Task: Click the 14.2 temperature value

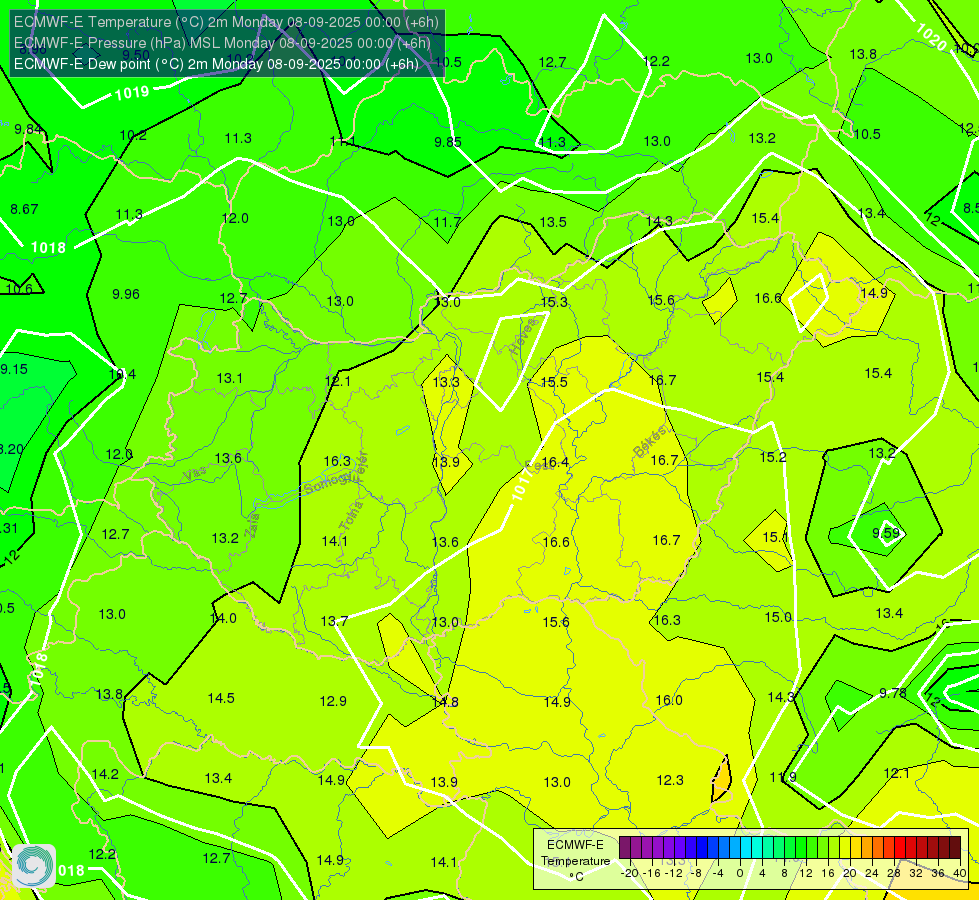Action: point(105,774)
